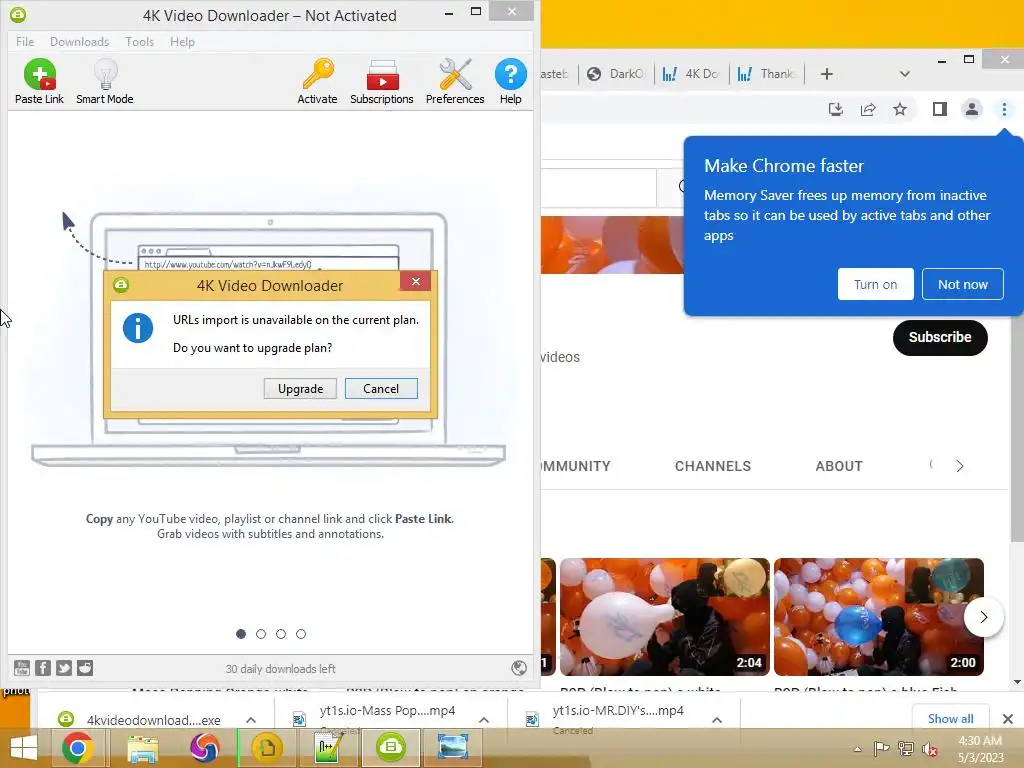Select fourth onboarding slide dot
Screen dimensions: 1024x768
tap(301, 633)
